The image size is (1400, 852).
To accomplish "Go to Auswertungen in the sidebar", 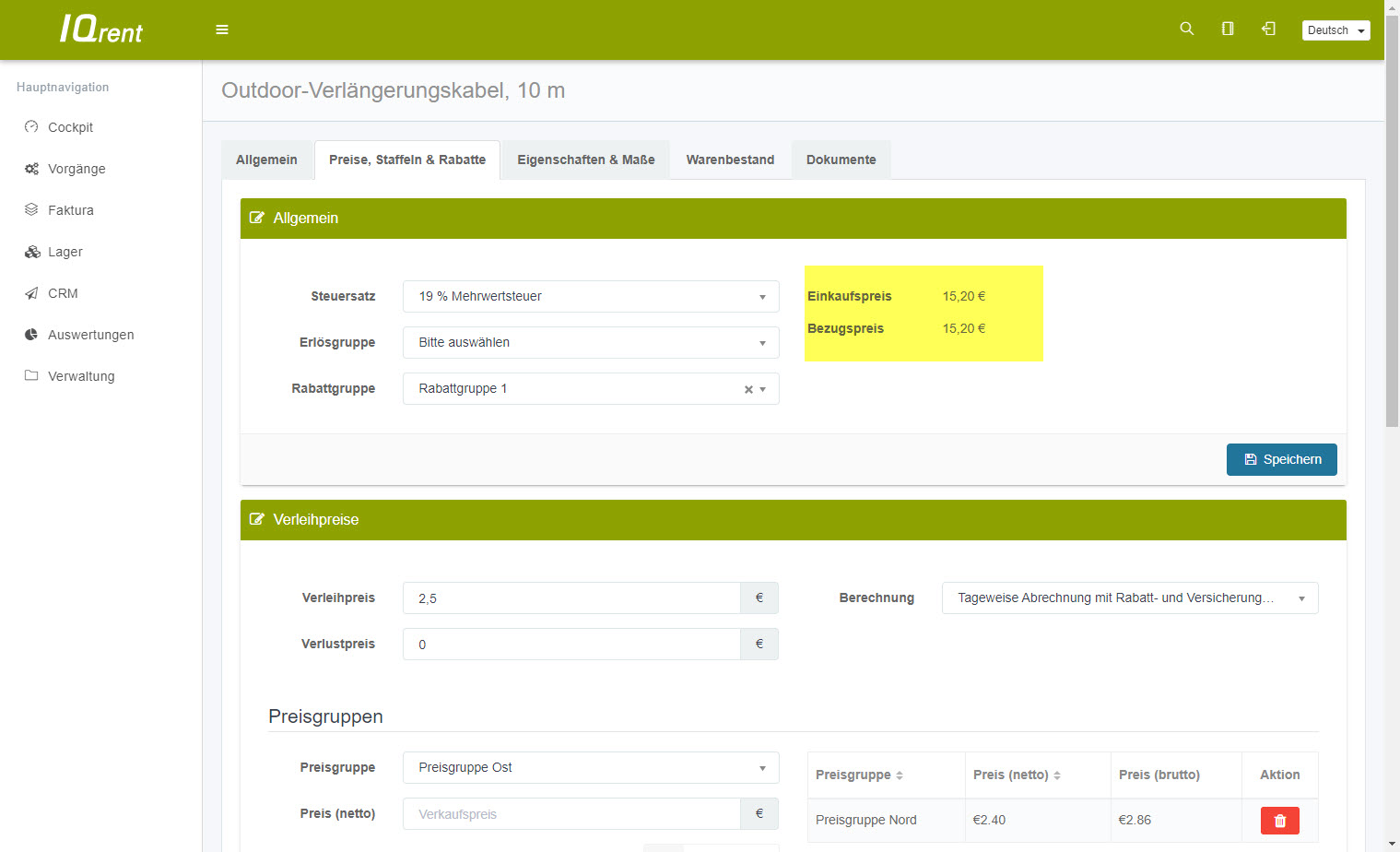I will 90,335.
